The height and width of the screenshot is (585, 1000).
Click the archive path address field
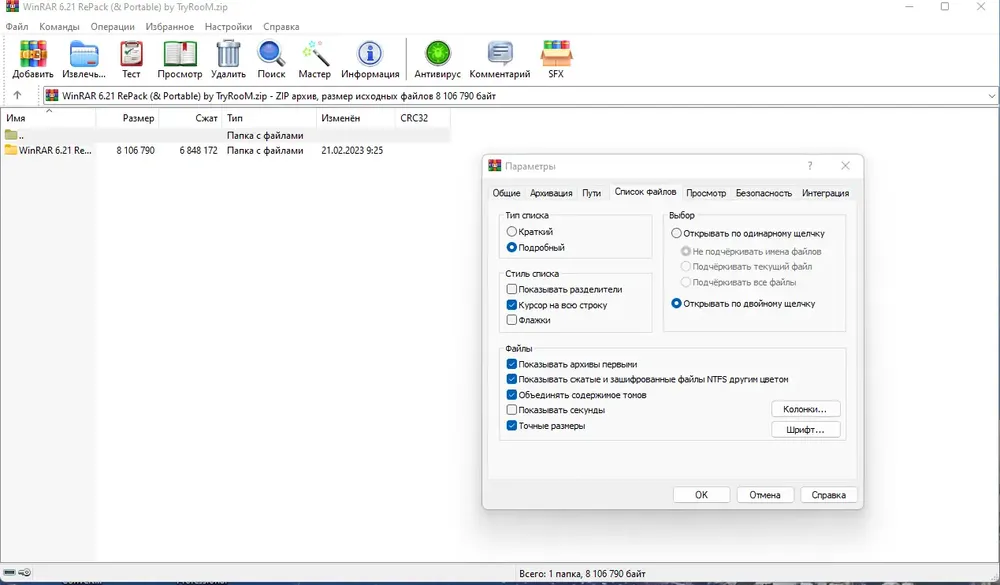click(x=520, y=96)
